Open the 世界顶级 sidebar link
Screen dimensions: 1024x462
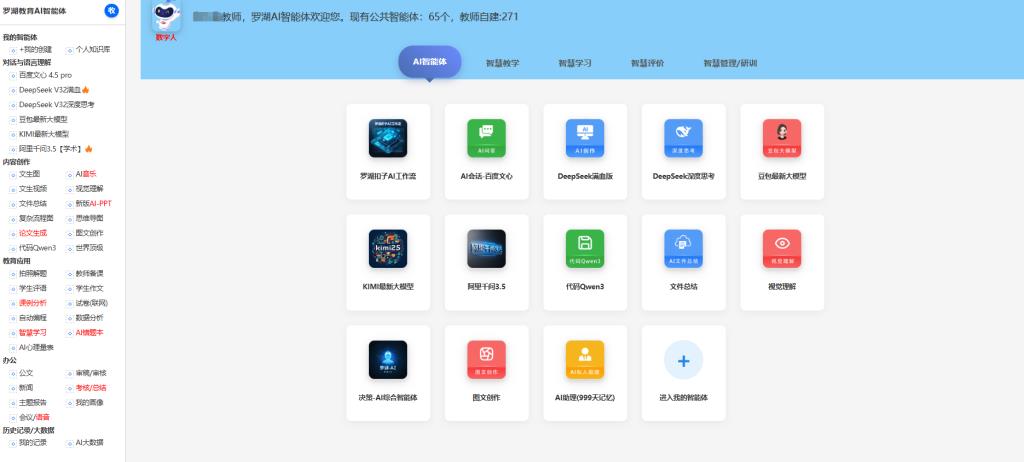pyautogui.click(x=89, y=248)
